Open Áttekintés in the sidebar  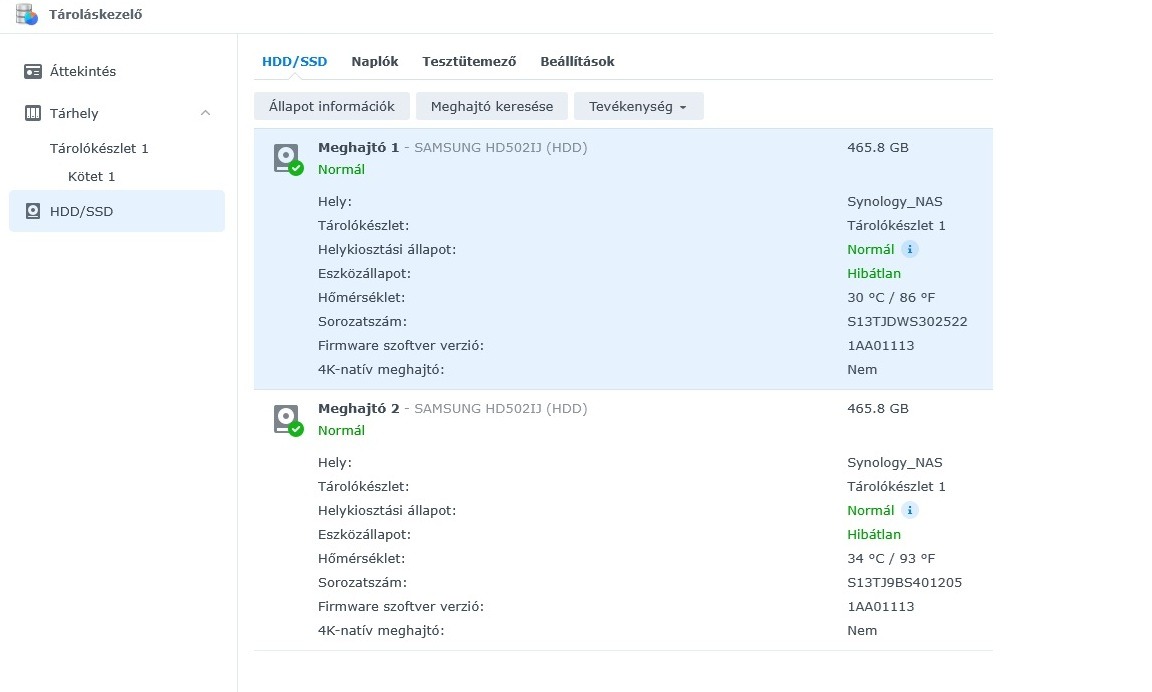(83, 72)
